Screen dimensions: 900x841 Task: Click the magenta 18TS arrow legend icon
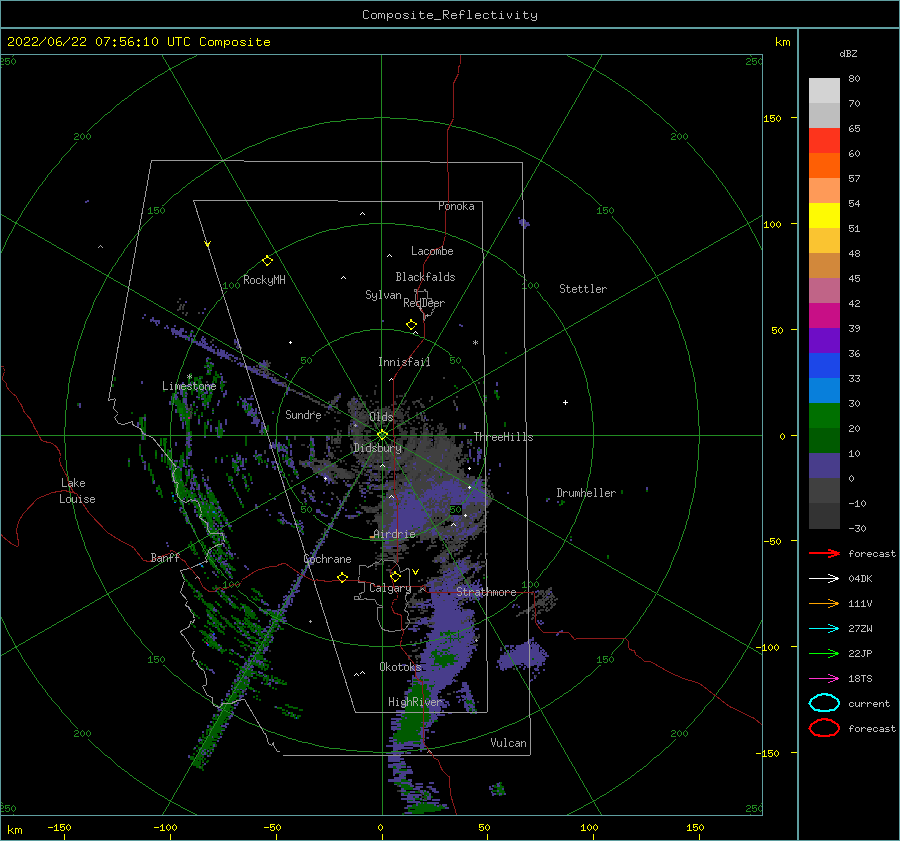(x=824, y=679)
